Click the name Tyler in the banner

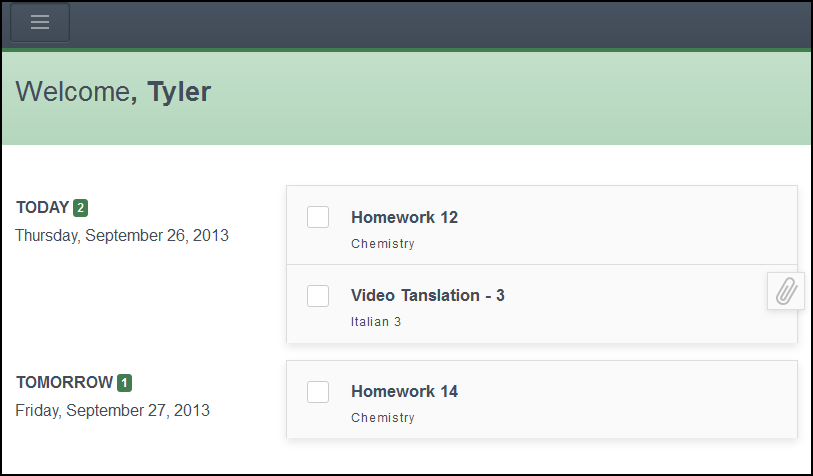pos(179,92)
